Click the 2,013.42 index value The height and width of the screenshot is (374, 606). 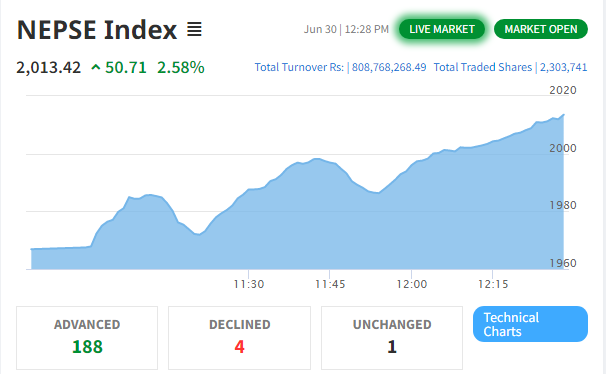pyautogui.click(x=49, y=68)
